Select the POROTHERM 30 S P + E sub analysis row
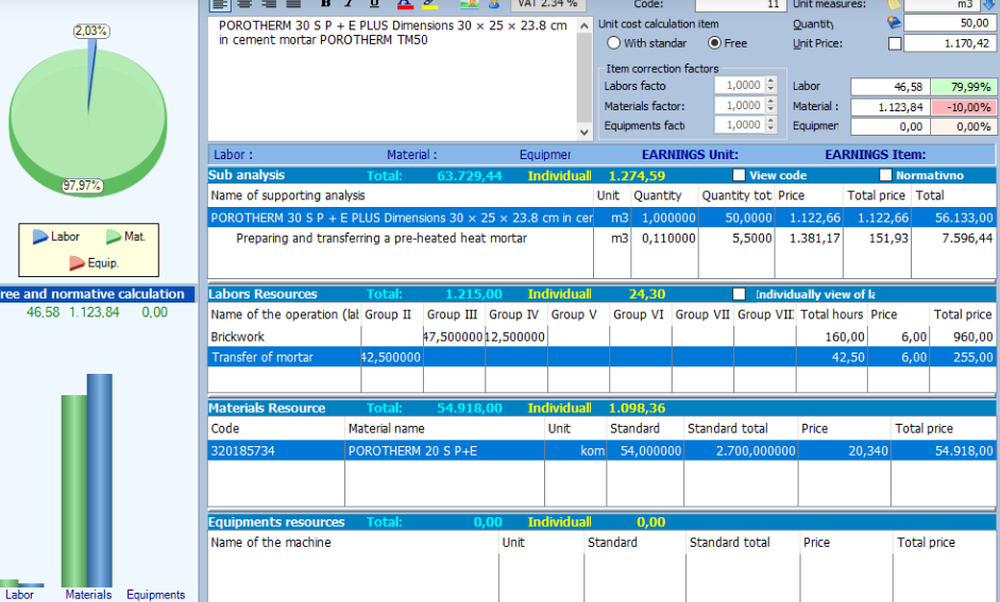Viewport: 1000px width, 602px height. 601,217
